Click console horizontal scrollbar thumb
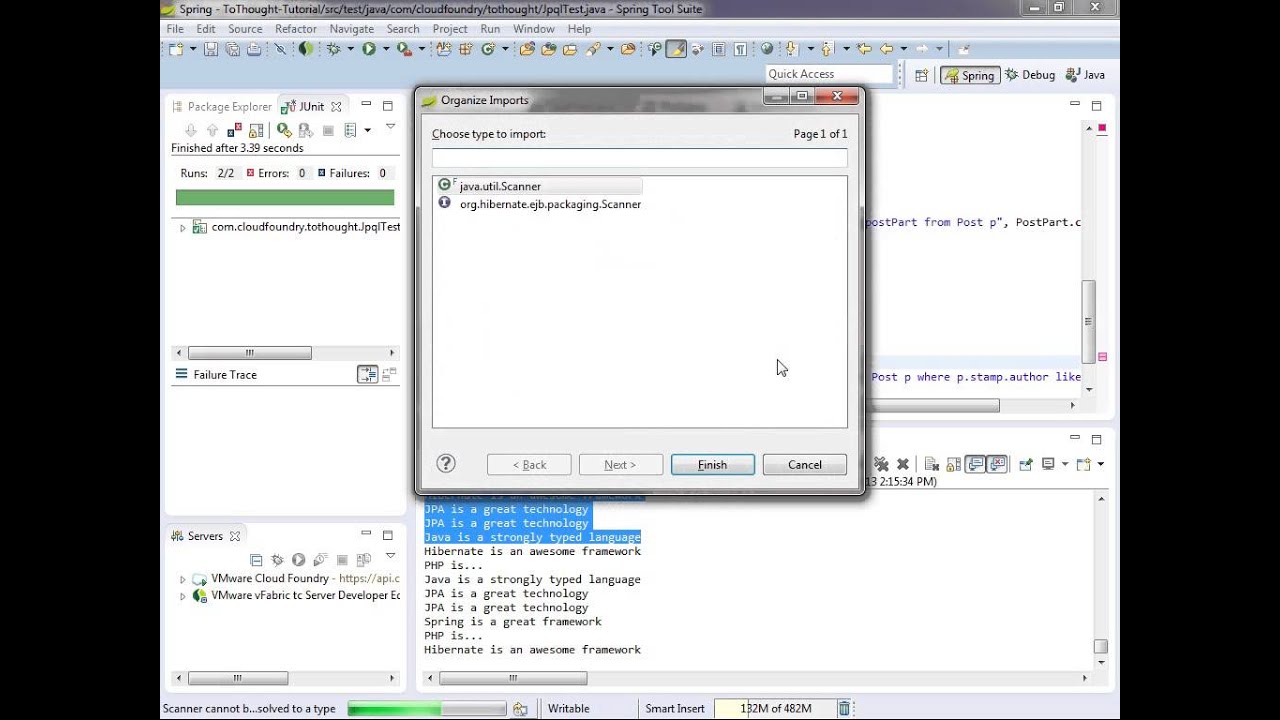Viewport: 1280px width, 720px height. pos(513,678)
